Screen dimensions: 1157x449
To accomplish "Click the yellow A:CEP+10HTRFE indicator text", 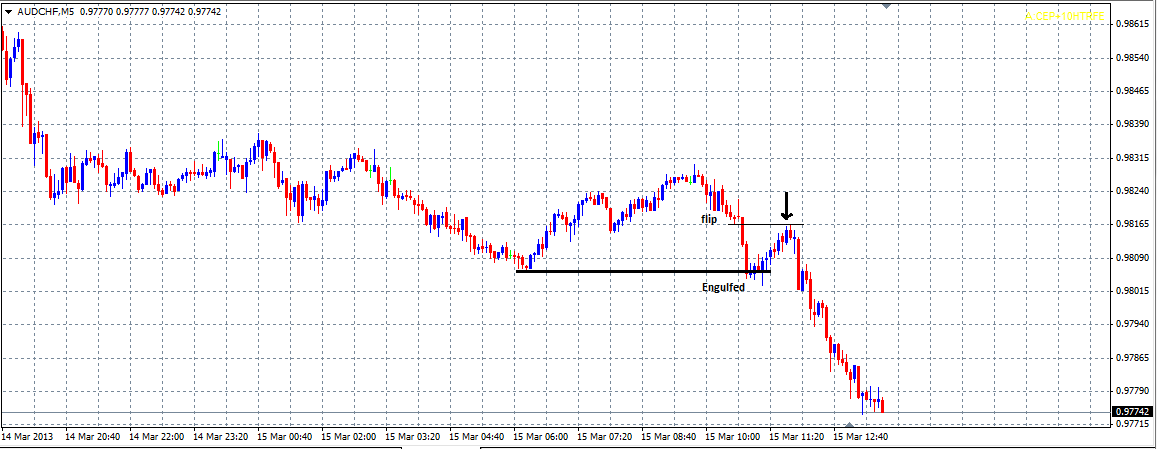I will pos(1064,16).
